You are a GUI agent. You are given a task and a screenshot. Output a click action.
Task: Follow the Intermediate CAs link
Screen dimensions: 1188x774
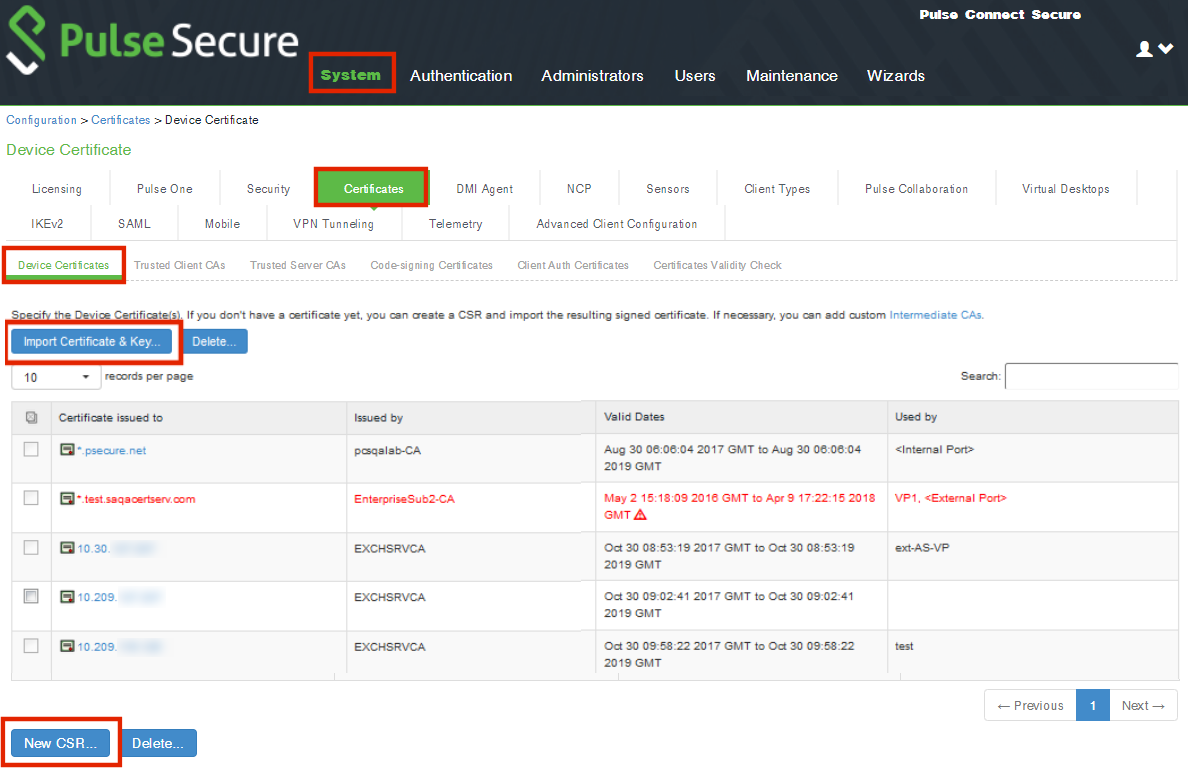pos(936,314)
